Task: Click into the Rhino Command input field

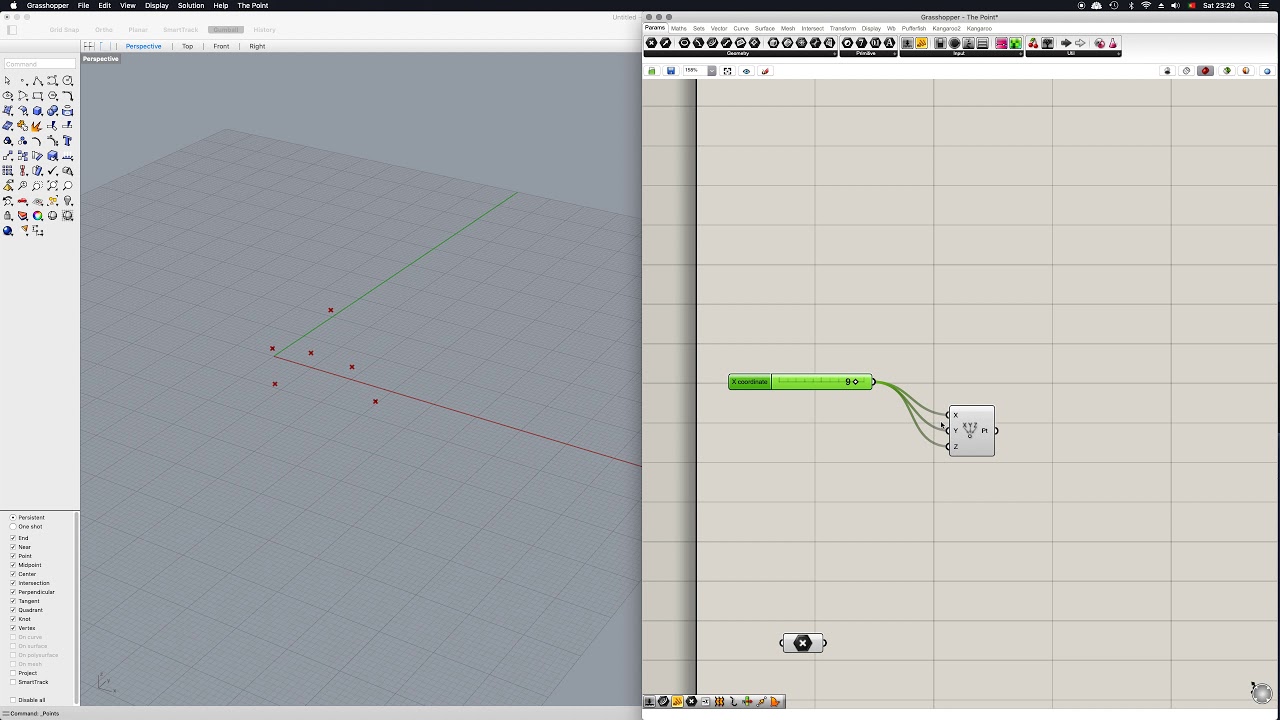Action: pos(39,64)
